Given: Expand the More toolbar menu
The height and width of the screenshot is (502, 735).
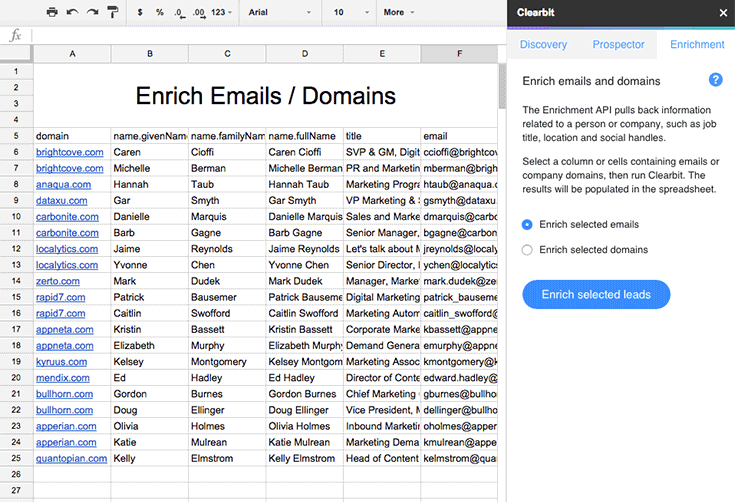Looking at the screenshot, I should pyautogui.click(x=399, y=12).
